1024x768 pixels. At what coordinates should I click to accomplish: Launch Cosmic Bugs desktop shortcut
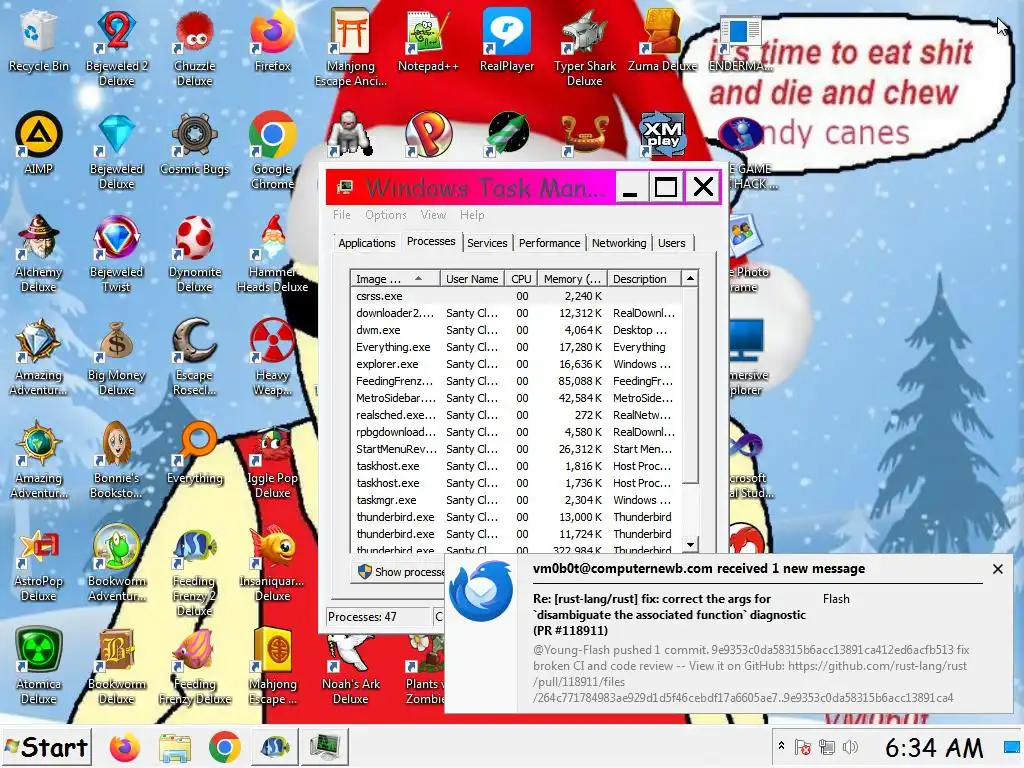pyautogui.click(x=195, y=144)
